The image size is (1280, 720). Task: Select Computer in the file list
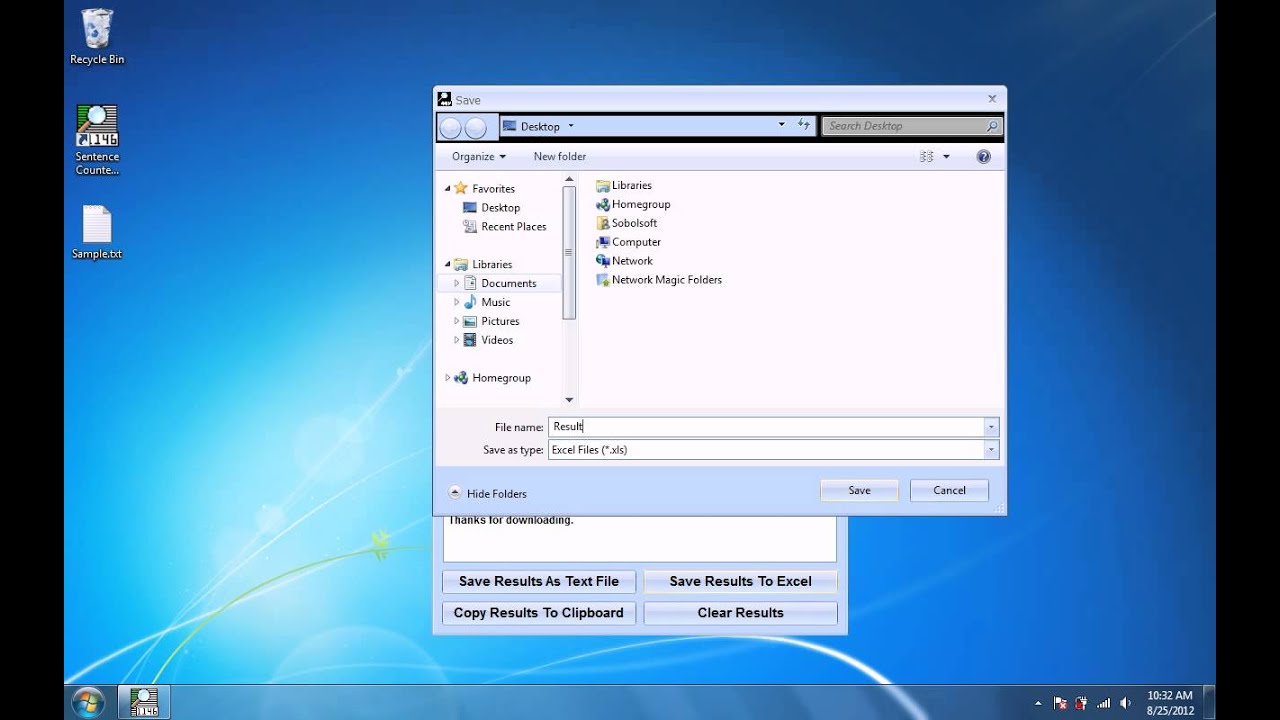[635, 242]
